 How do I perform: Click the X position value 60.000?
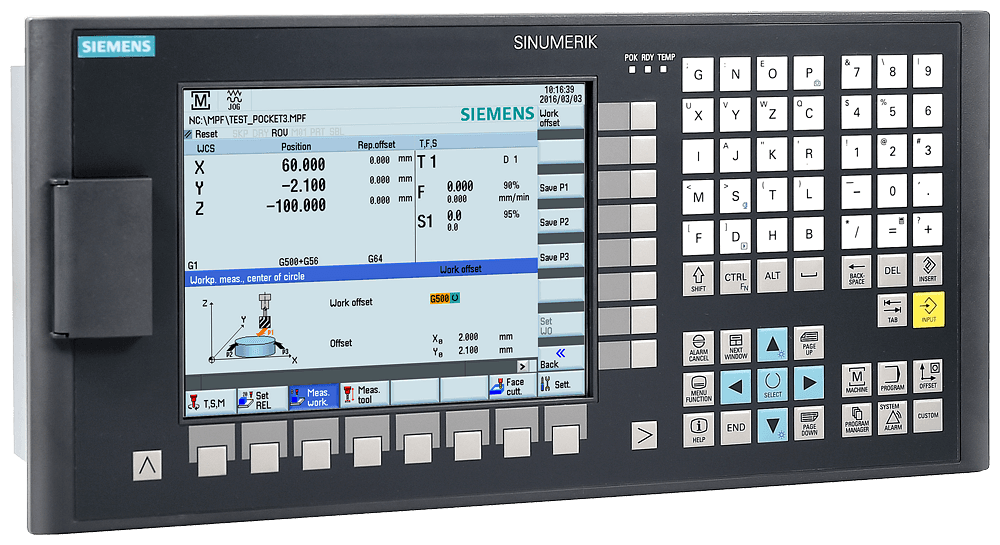click(x=304, y=165)
